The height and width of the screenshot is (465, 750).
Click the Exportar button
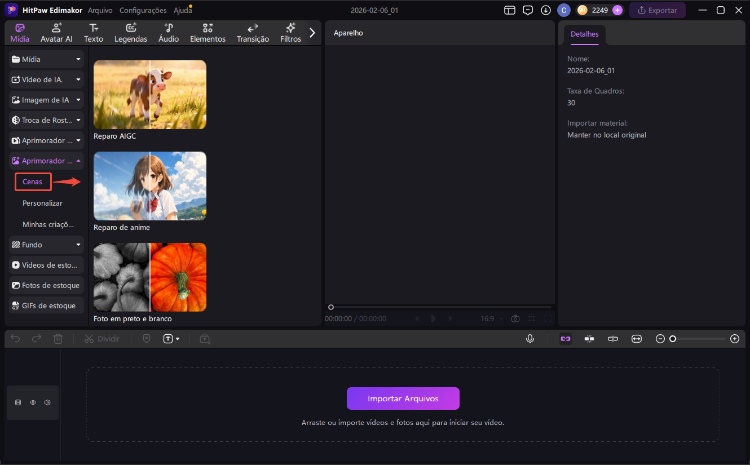(657, 10)
